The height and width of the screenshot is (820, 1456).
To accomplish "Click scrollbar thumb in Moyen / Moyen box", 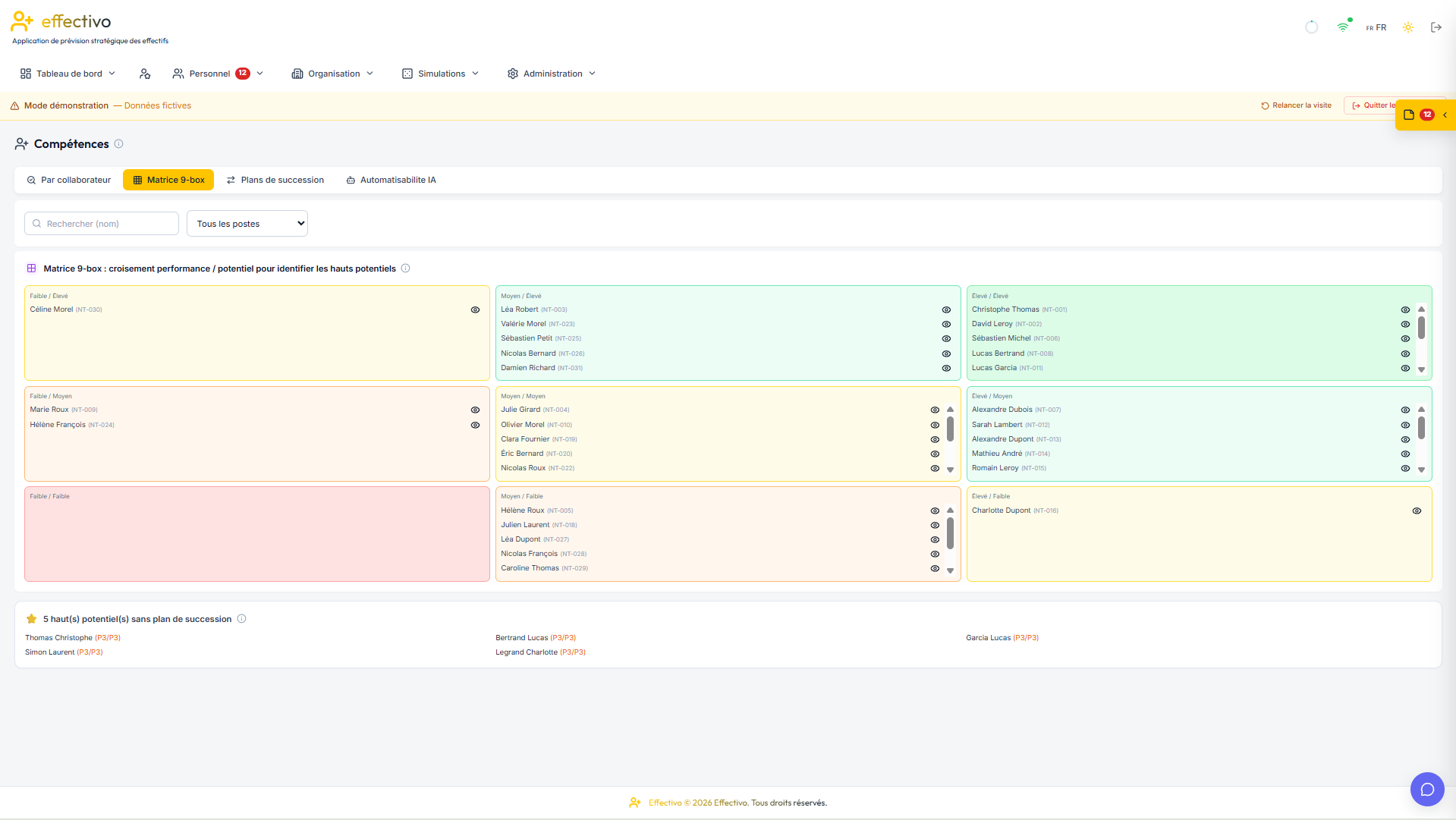I will (x=950, y=429).
